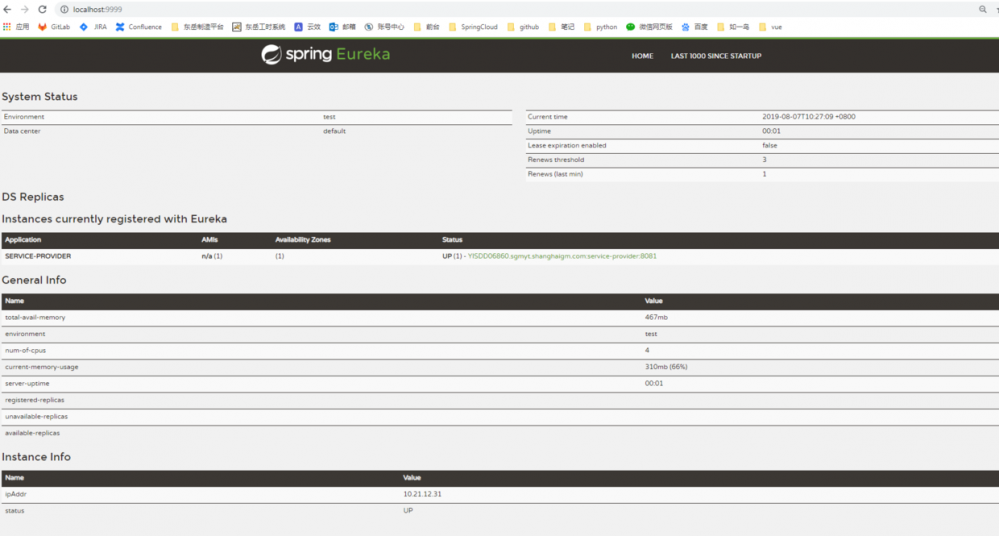
Task: Click the browser forward arrow
Action: click(x=24, y=10)
